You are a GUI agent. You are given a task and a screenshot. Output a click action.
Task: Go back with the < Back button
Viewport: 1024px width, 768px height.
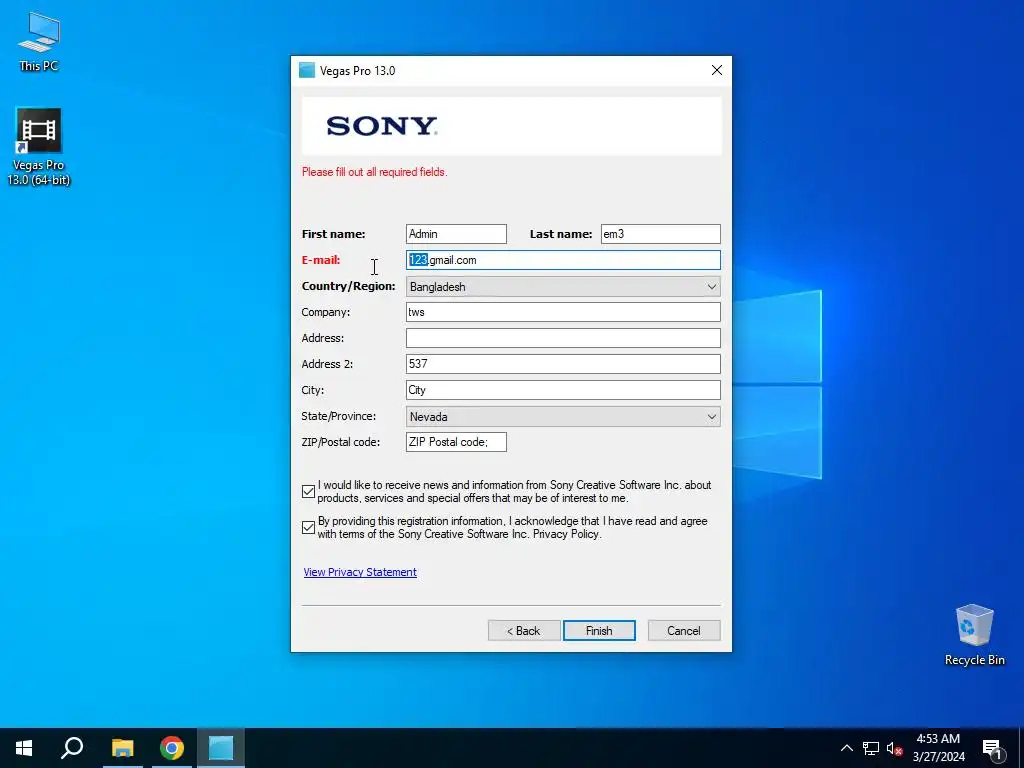coord(524,631)
